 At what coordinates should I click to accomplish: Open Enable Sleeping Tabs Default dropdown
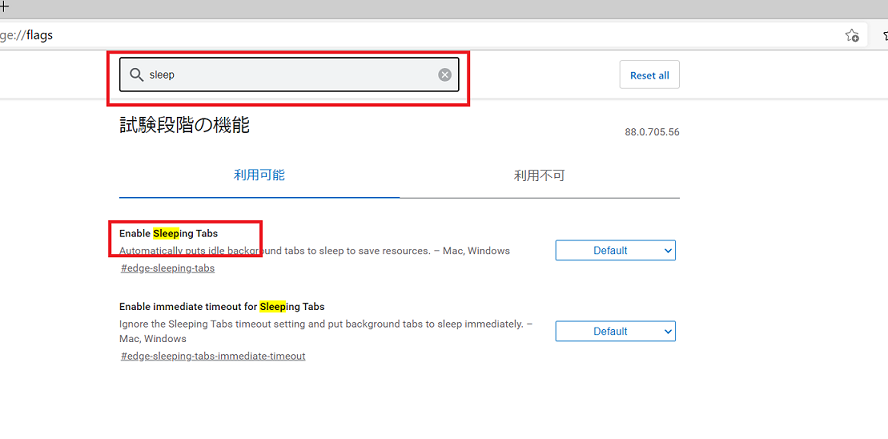[615, 250]
